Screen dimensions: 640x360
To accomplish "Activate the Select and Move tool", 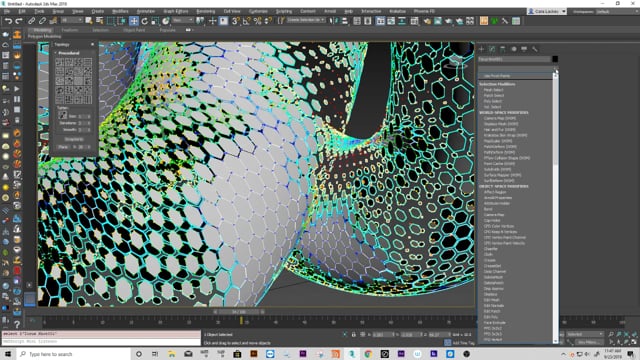I will coord(133,21).
